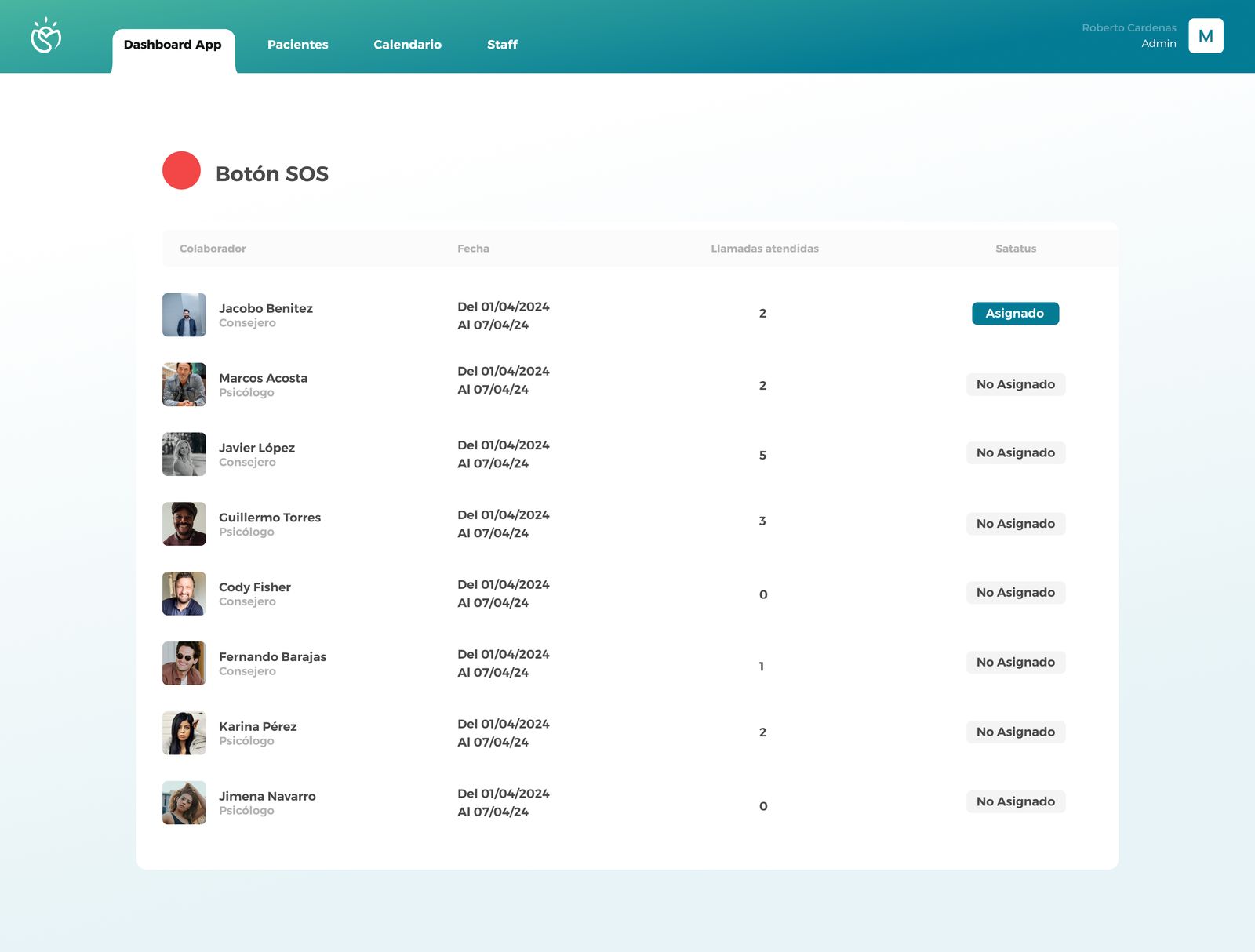Click No Asignado for Guillermo Torres
This screenshot has width=1255, height=952.
point(1015,524)
